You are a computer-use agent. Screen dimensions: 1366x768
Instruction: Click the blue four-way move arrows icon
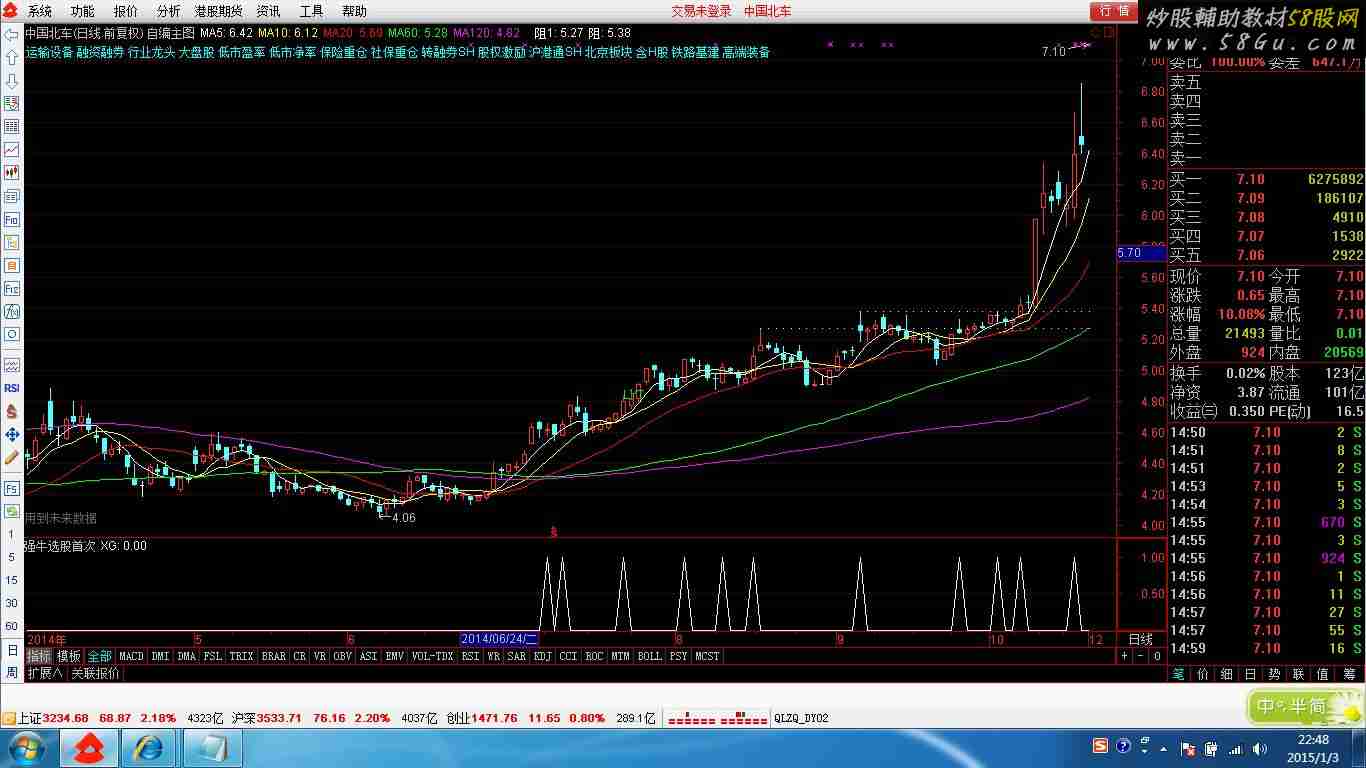pos(12,435)
